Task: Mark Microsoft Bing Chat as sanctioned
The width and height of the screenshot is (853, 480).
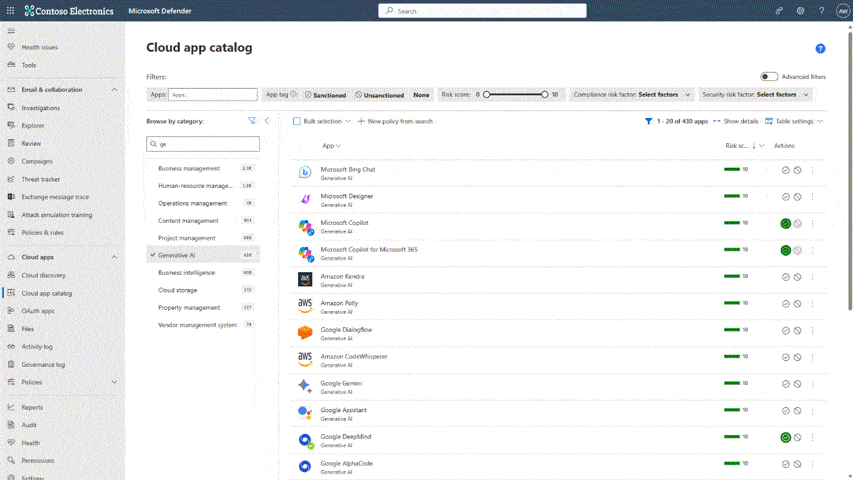Action: (x=786, y=170)
